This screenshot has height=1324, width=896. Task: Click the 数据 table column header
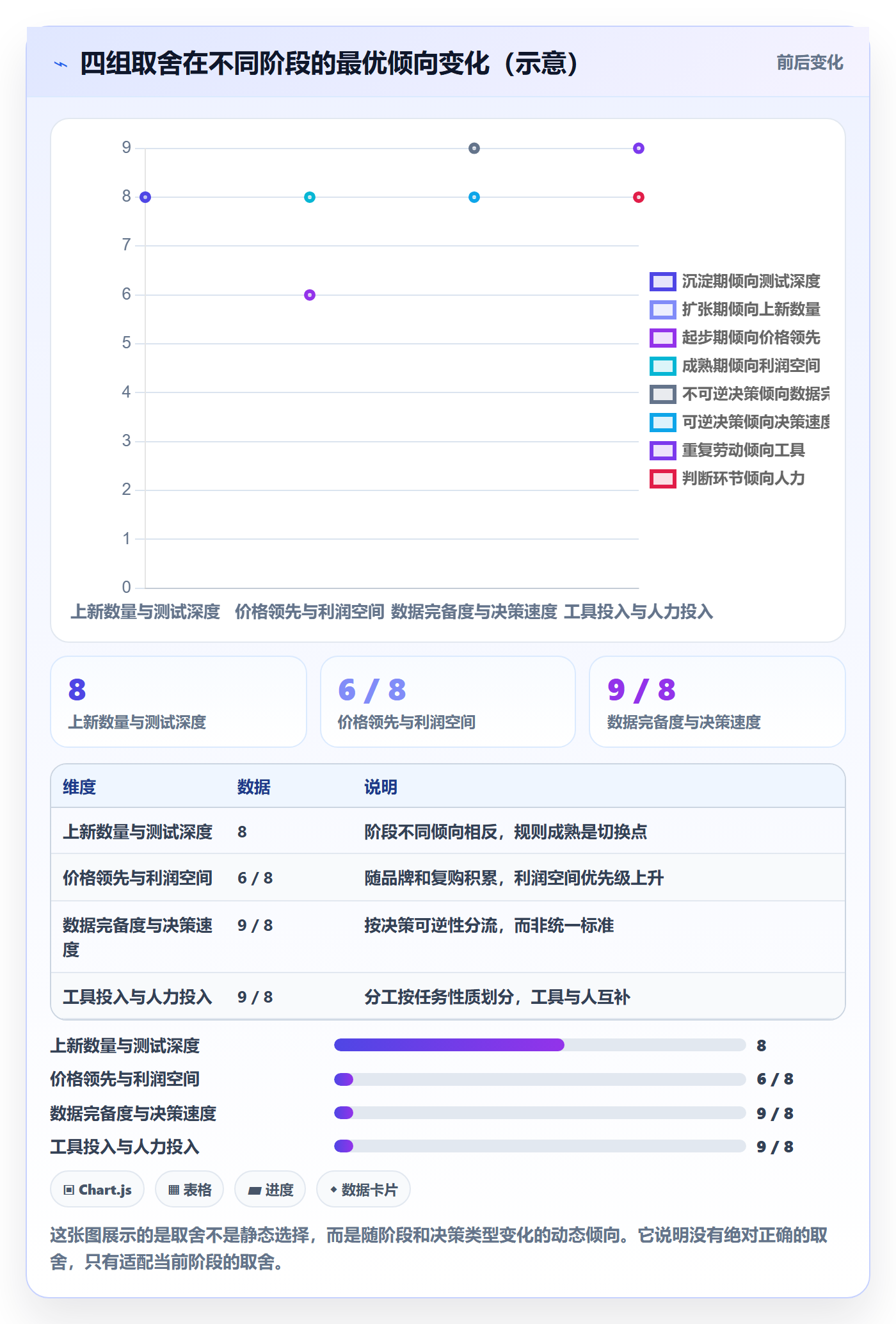(254, 787)
